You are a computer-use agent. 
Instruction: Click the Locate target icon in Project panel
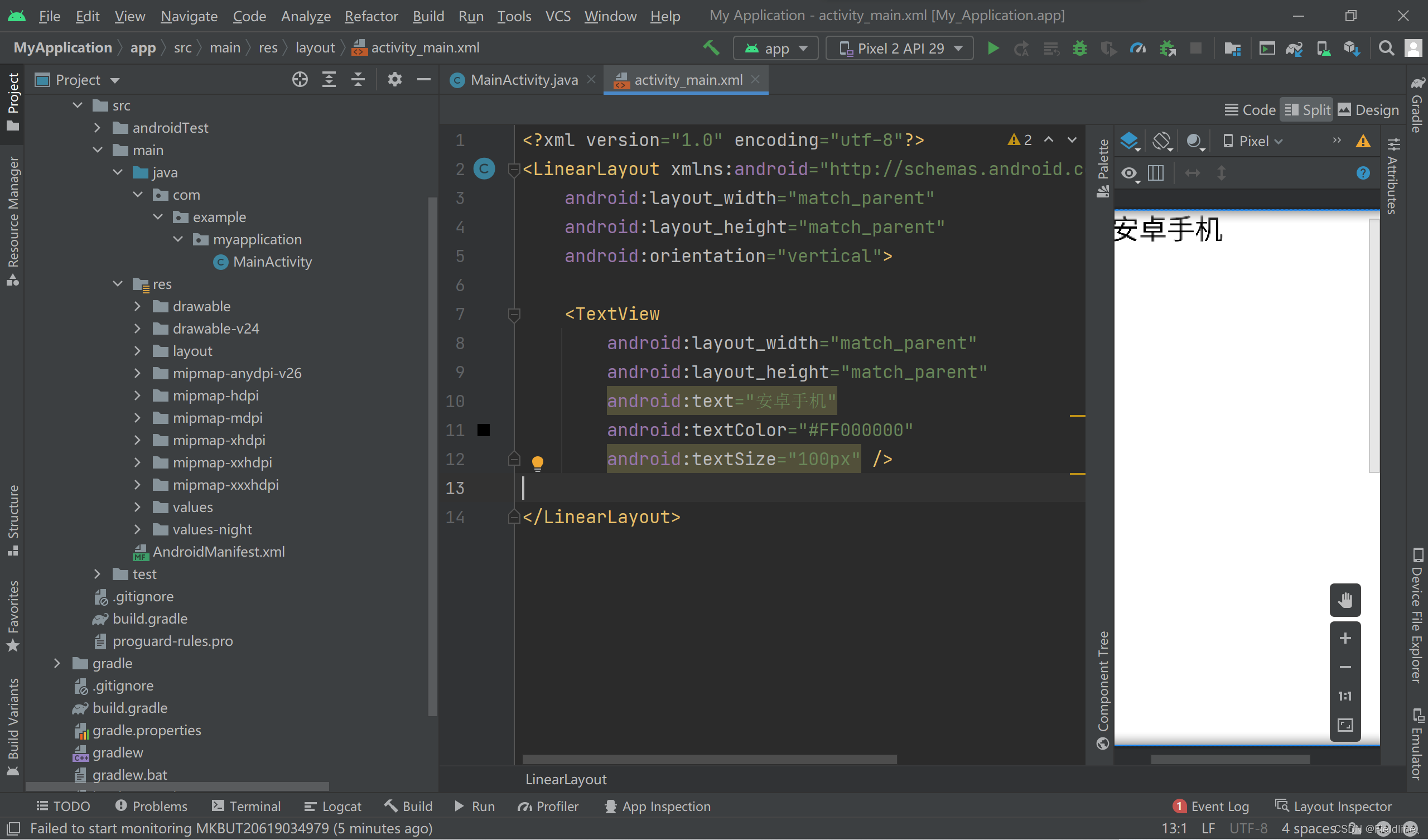coord(300,79)
